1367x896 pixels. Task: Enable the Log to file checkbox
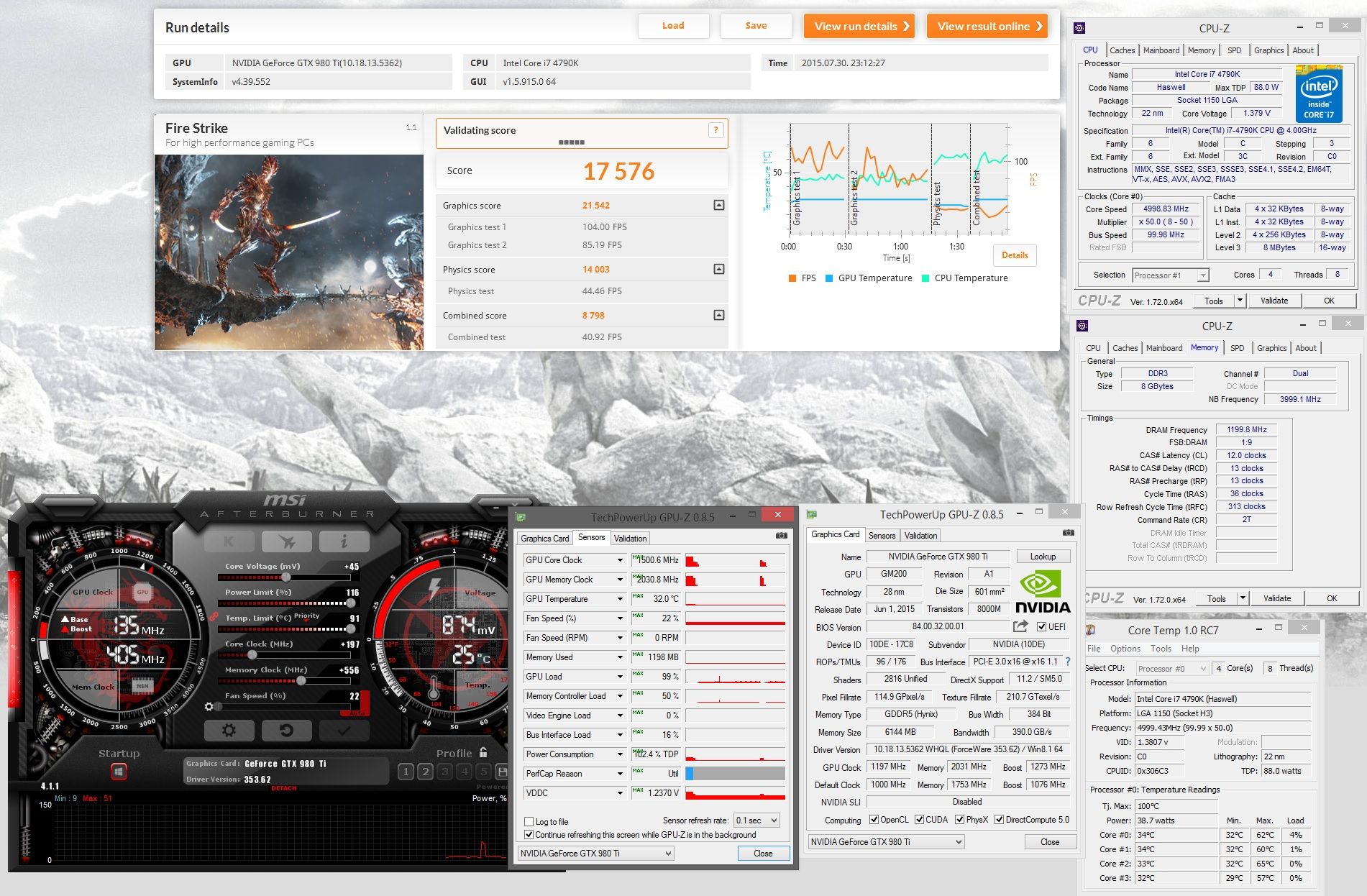pos(529,821)
